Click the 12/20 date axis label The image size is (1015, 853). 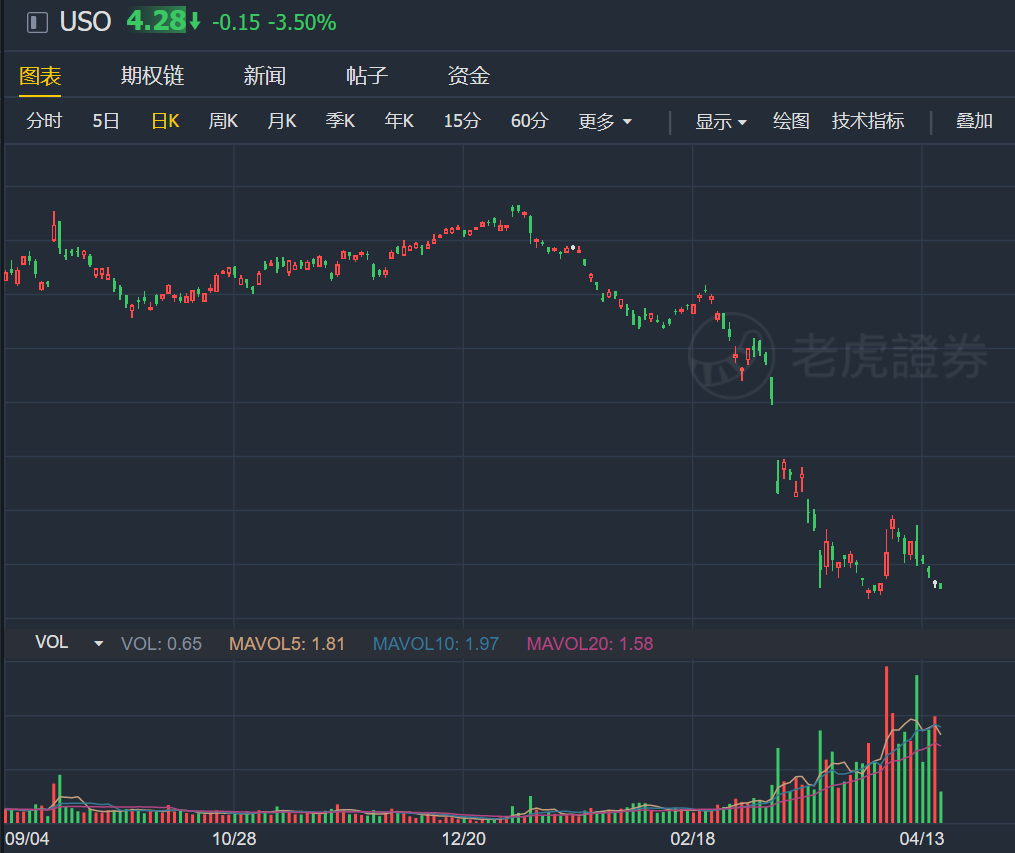463,839
